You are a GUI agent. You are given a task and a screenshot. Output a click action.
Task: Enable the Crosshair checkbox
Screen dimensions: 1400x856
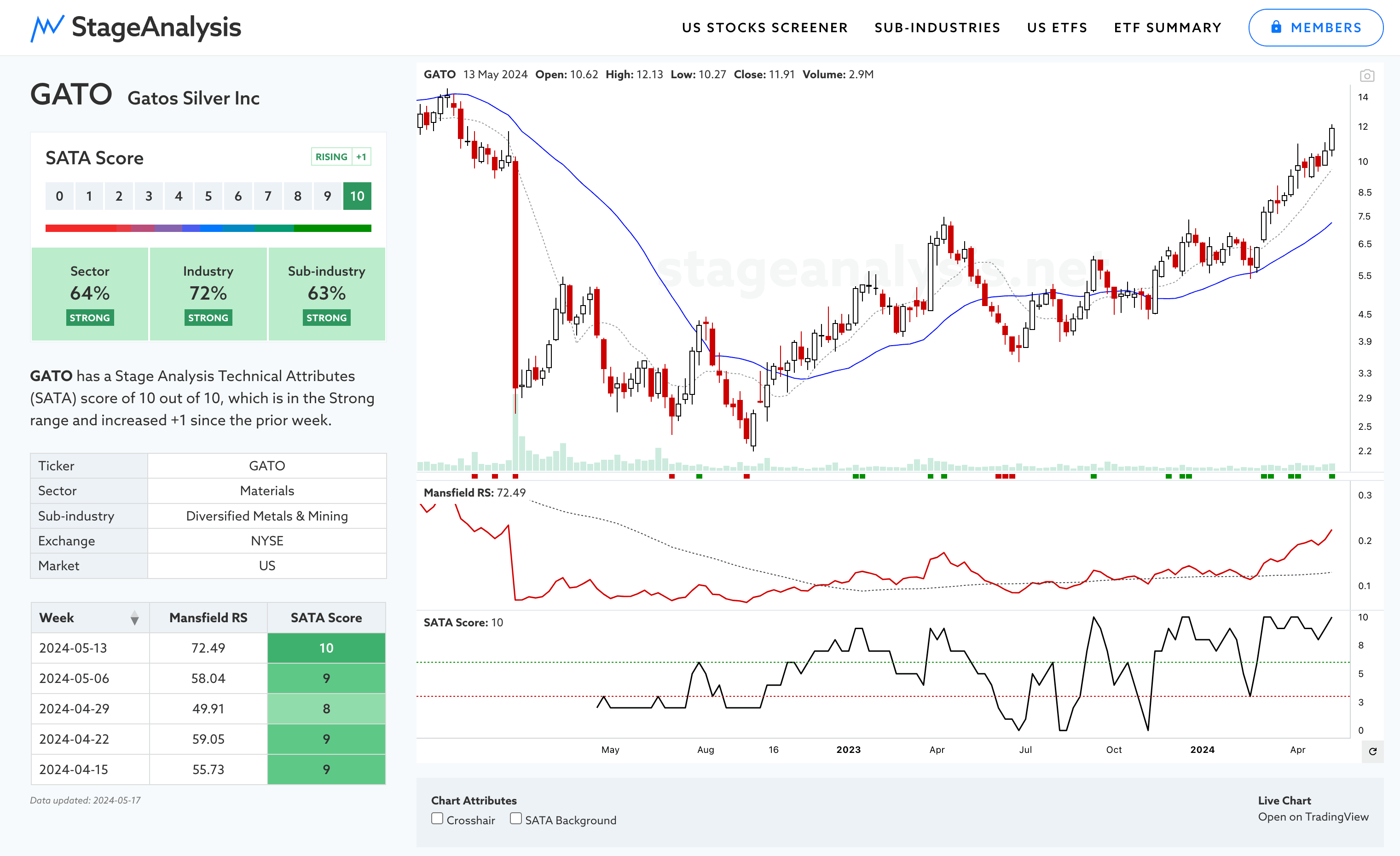pyautogui.click(x=437, y=819)
